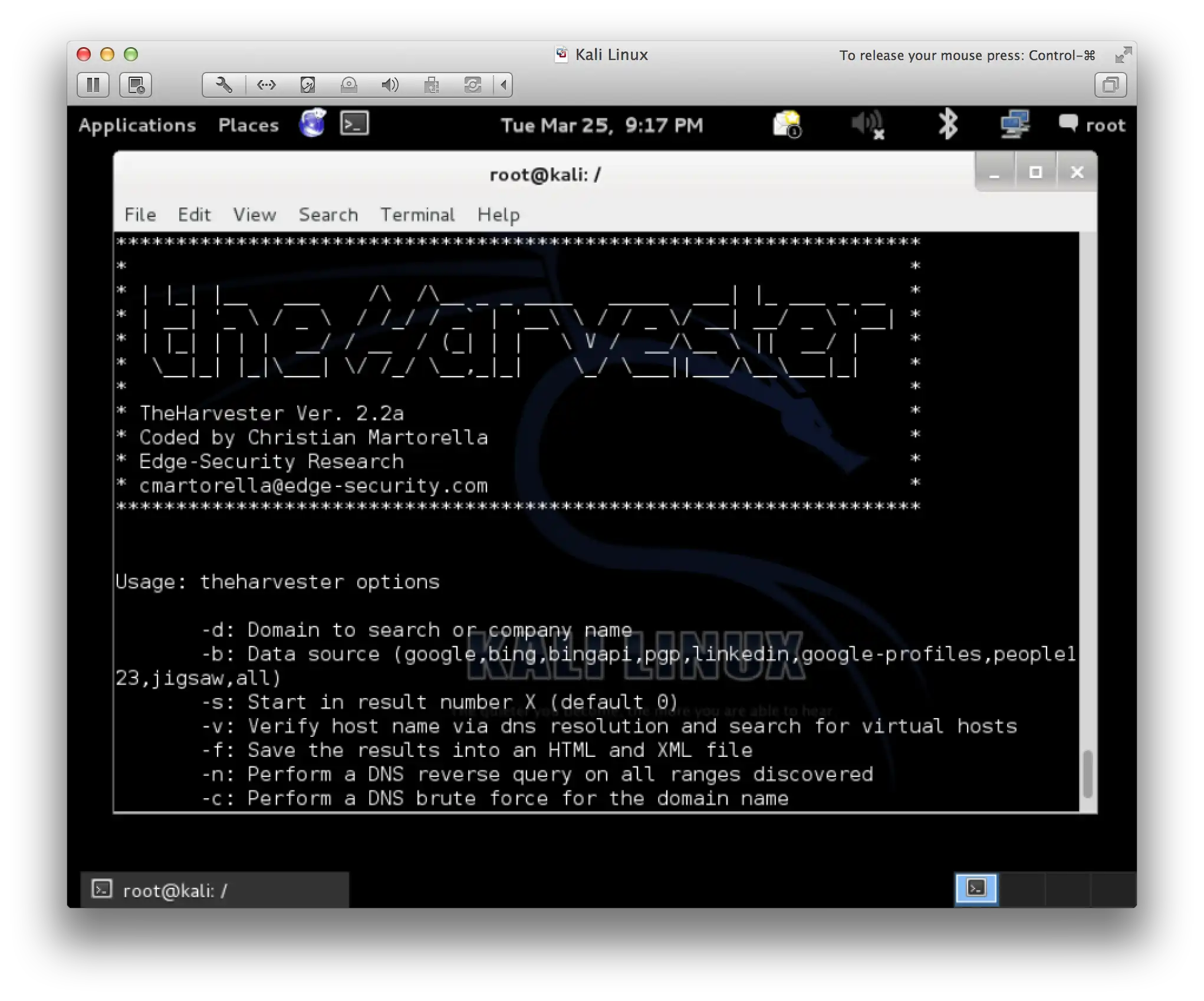
Task: Click the hard disk toolbar icon
Action: point(307,85)
